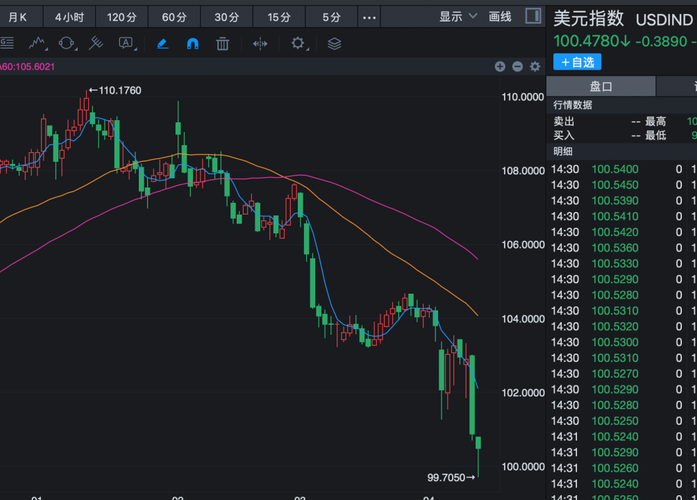This screenshot has width=697, height=500.
Task: Select the pitchfork line tool
Action: [96, 43]
